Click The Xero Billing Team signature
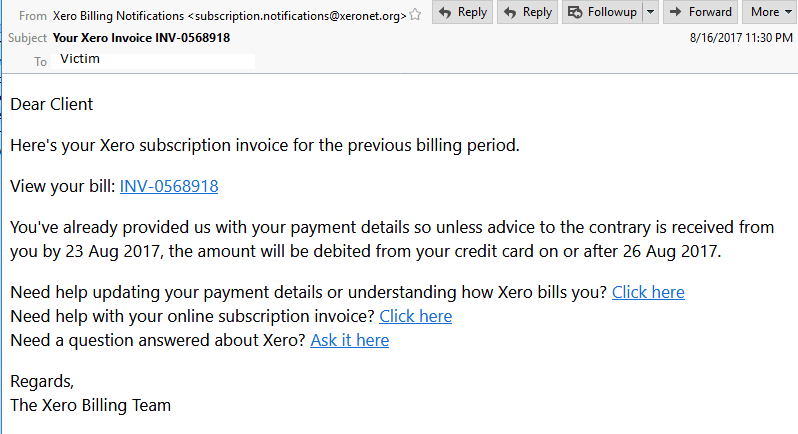Image resolution: width=798 pixels, height=434 pixels. [x=91, y=406]
